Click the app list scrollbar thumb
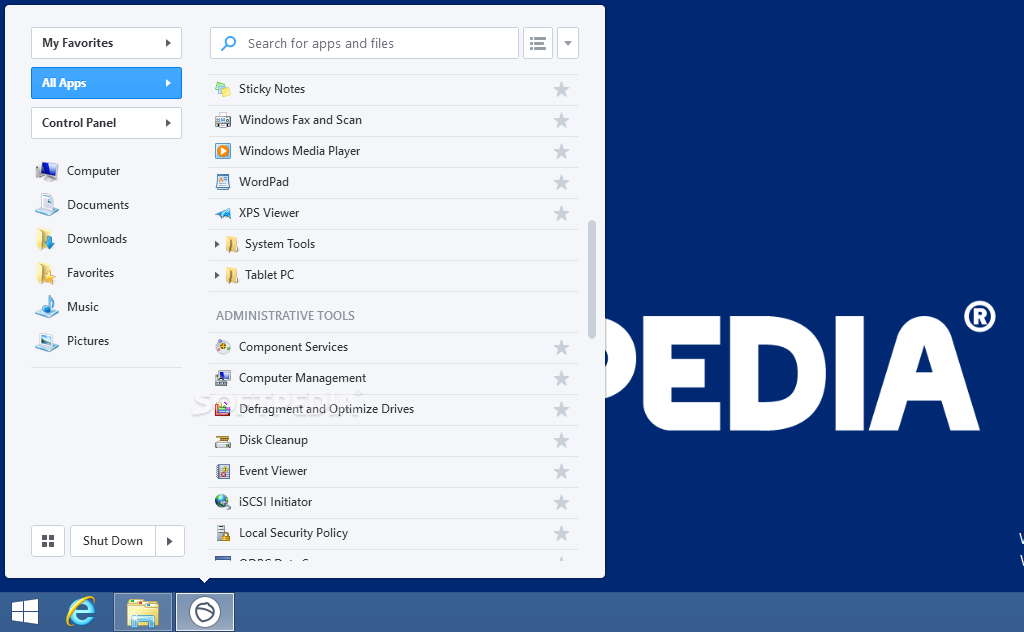The height and width of the screenshot is (632, 1024). [x=592, y=279]
